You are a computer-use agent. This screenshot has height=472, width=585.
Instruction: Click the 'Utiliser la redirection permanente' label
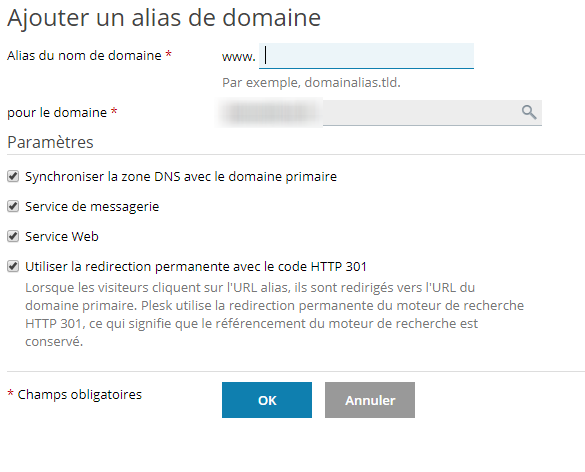tap(196, 266)
